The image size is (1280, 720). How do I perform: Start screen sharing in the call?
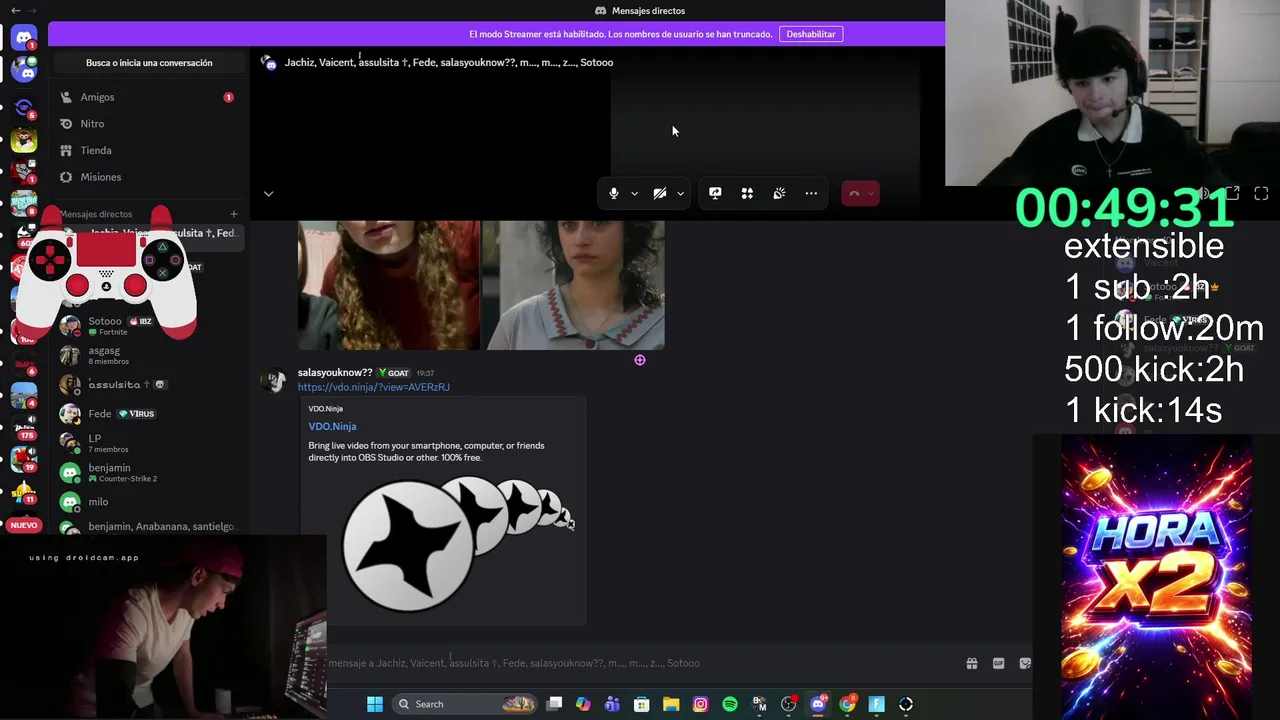(x=715, y=193)
